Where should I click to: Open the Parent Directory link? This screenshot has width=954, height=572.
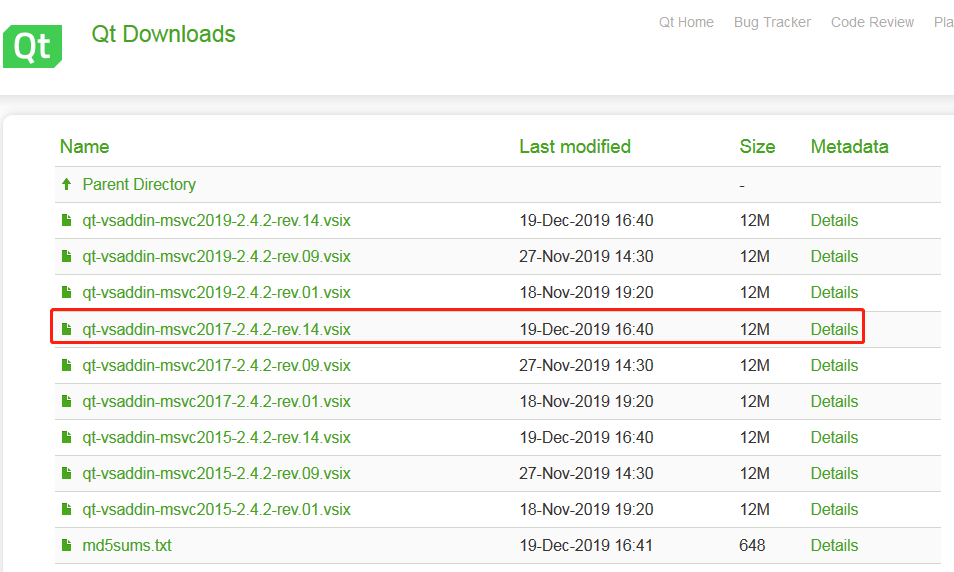pos(139,184)
